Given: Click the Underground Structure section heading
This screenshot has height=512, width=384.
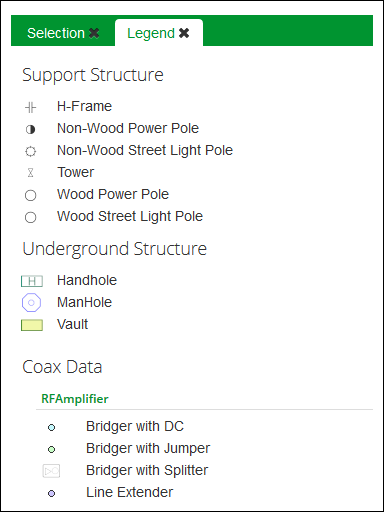Looking at the screenshot, I should point(115,249).
